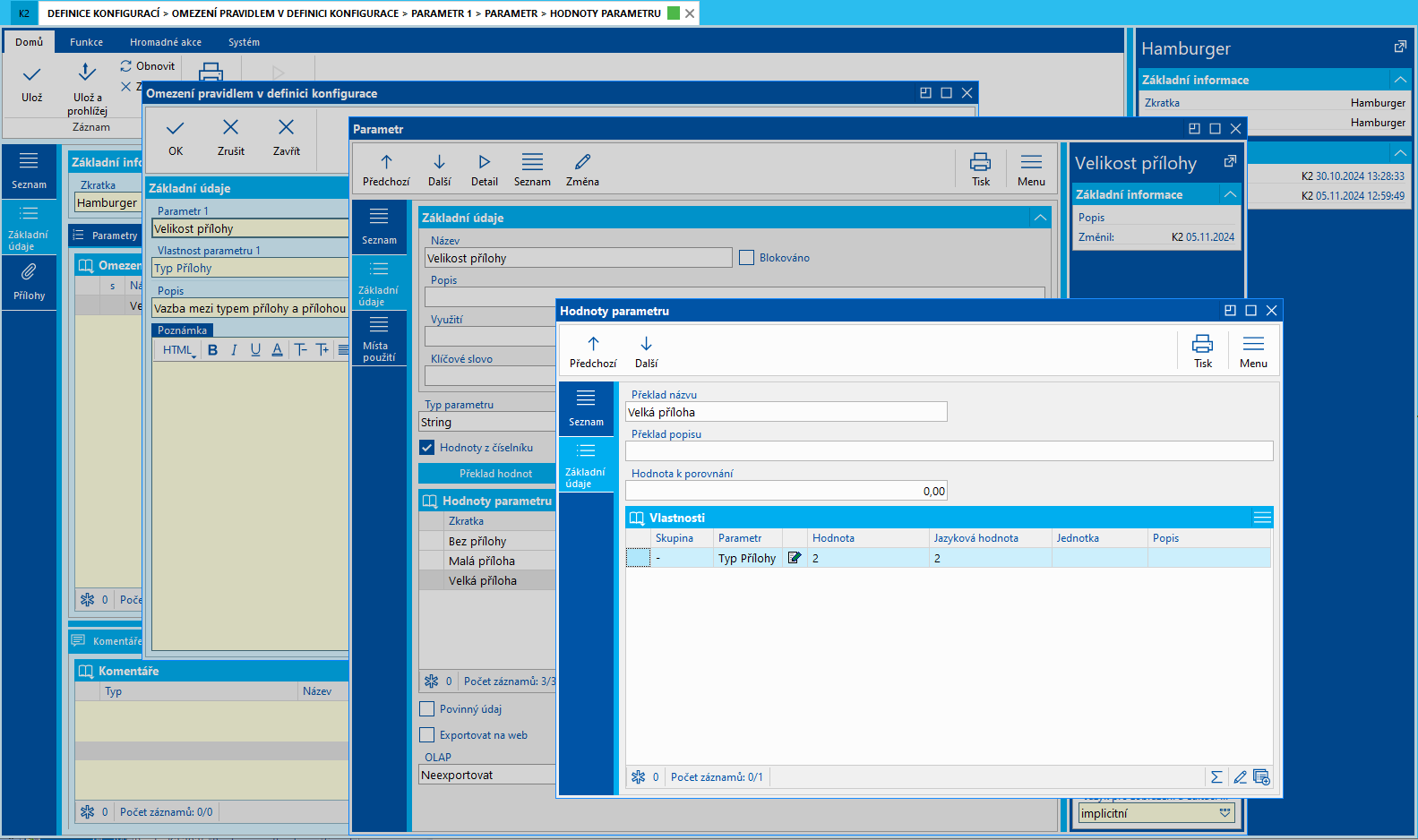Toggle Exportovat na web checkbox
Image resolution: width=1418 pixels, height=840 pixels.
point(427,735)
